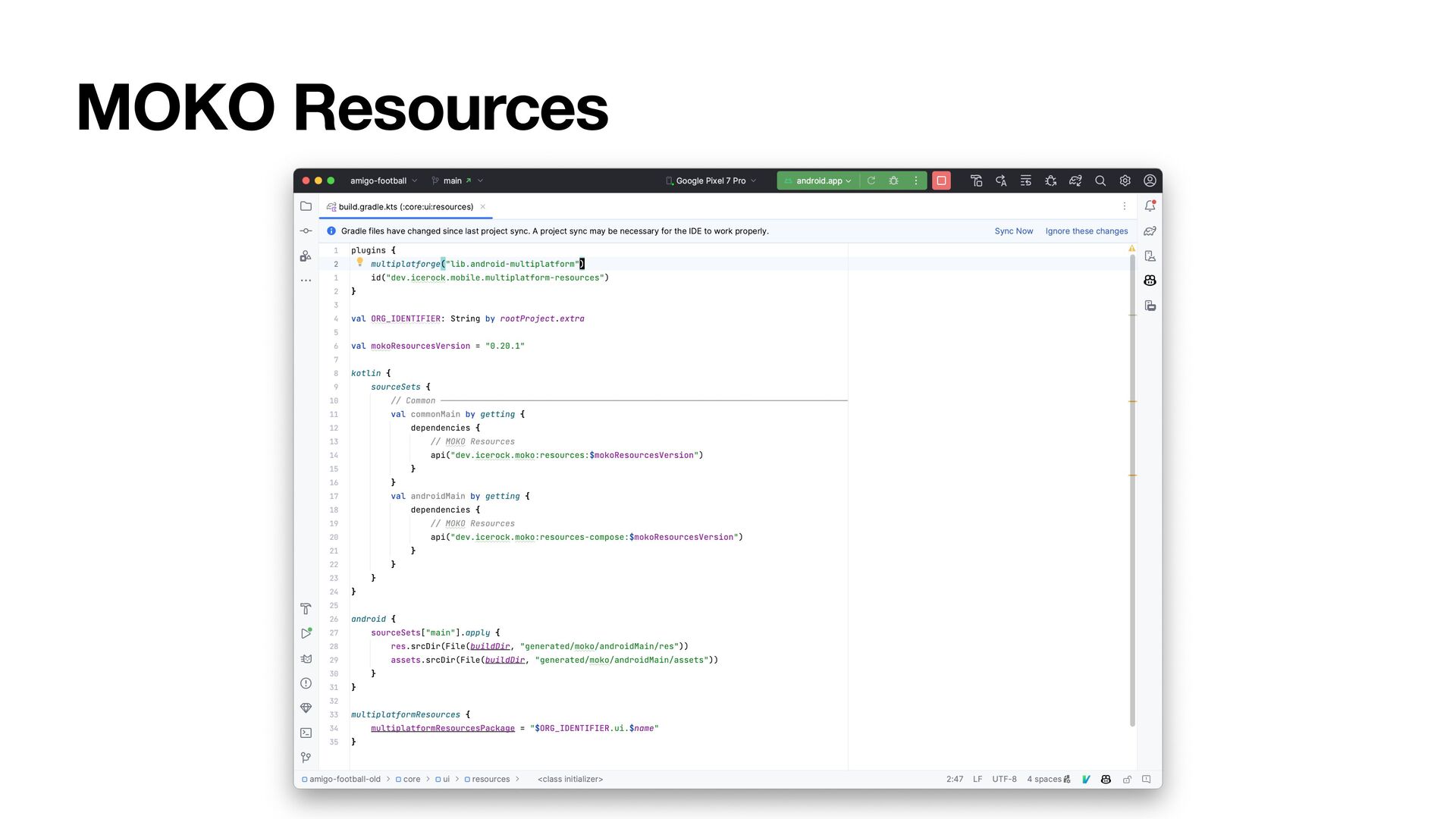Click the warning triangle inspection indicator
Screen dimensions: 1456x819
(x=1131, y=249)
